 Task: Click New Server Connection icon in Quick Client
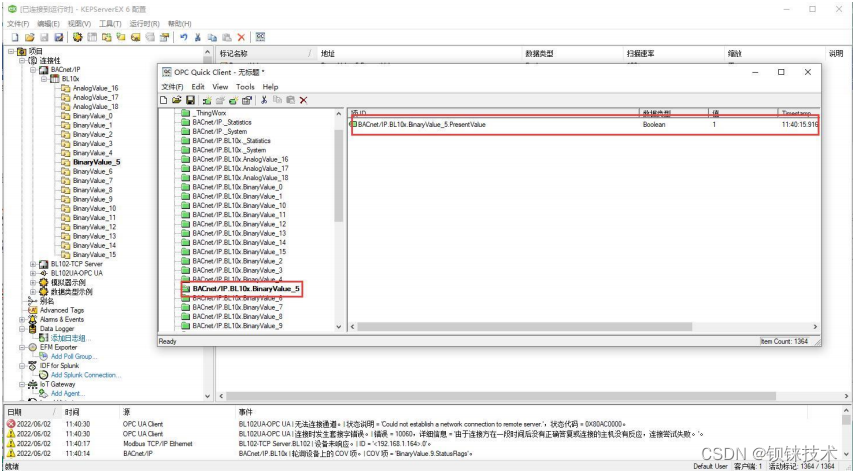click(207, 100)
